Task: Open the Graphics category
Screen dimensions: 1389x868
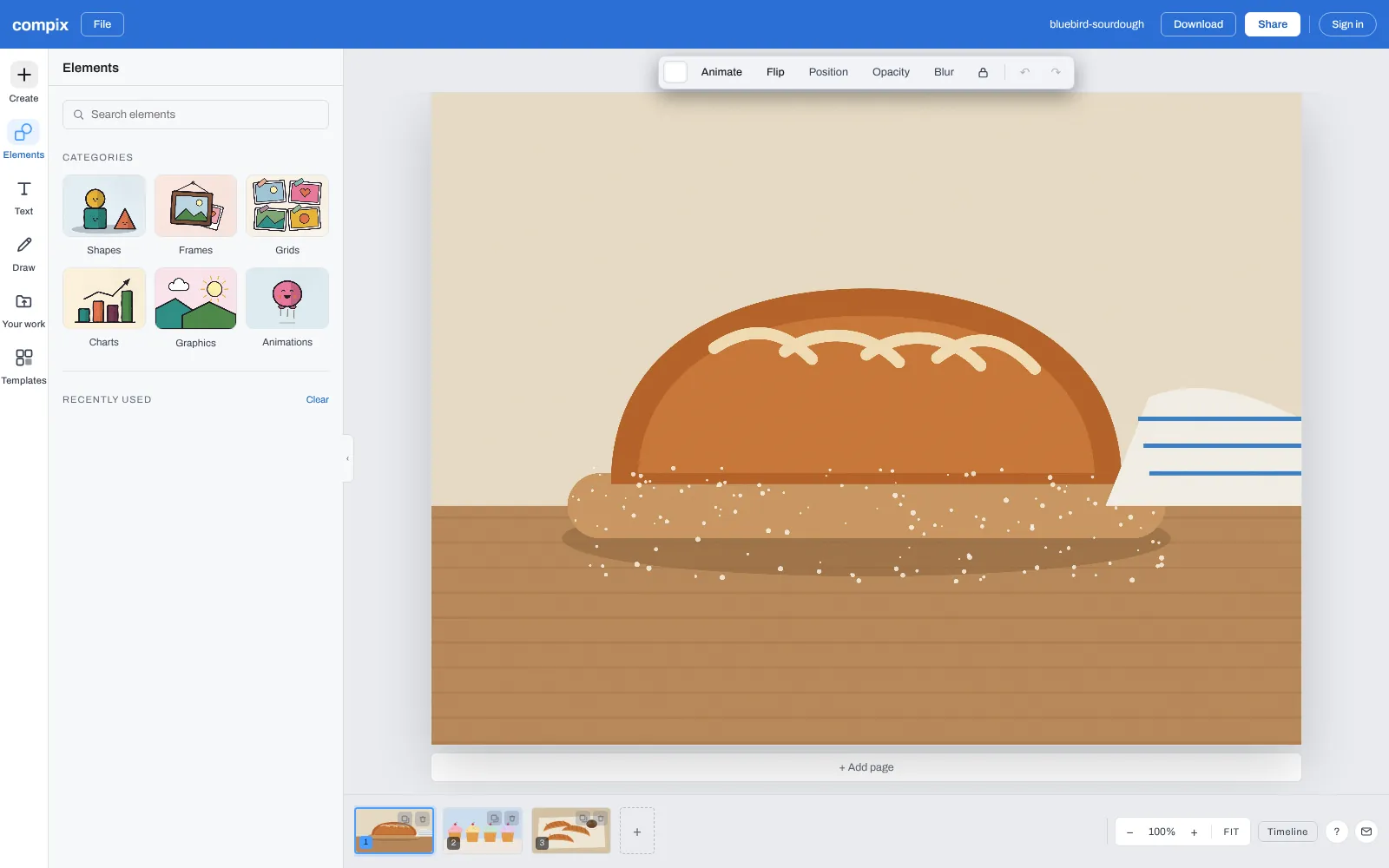Action: [x=195, y=308]
